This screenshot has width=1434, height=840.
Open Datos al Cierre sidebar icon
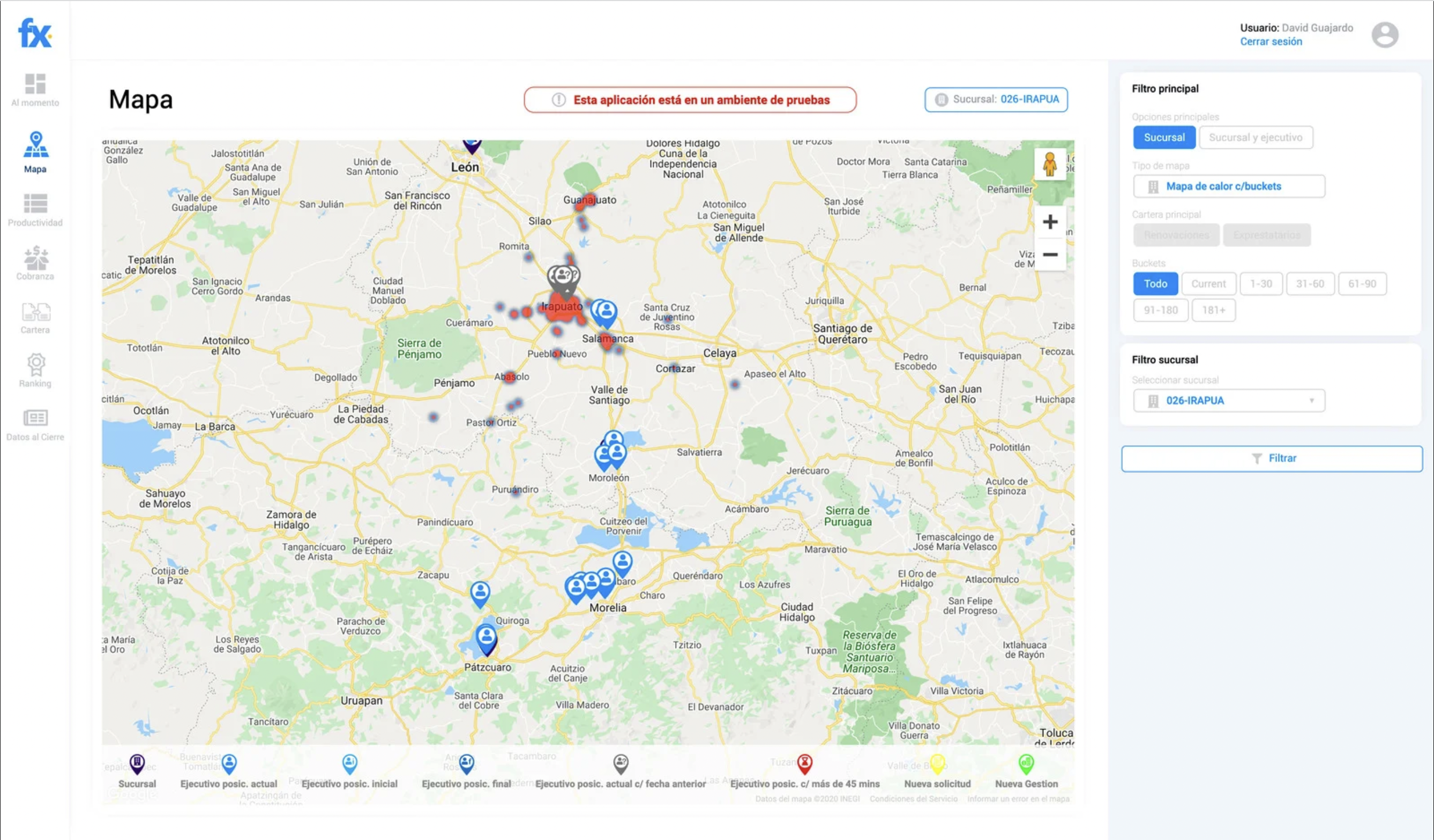pos(35,418)
